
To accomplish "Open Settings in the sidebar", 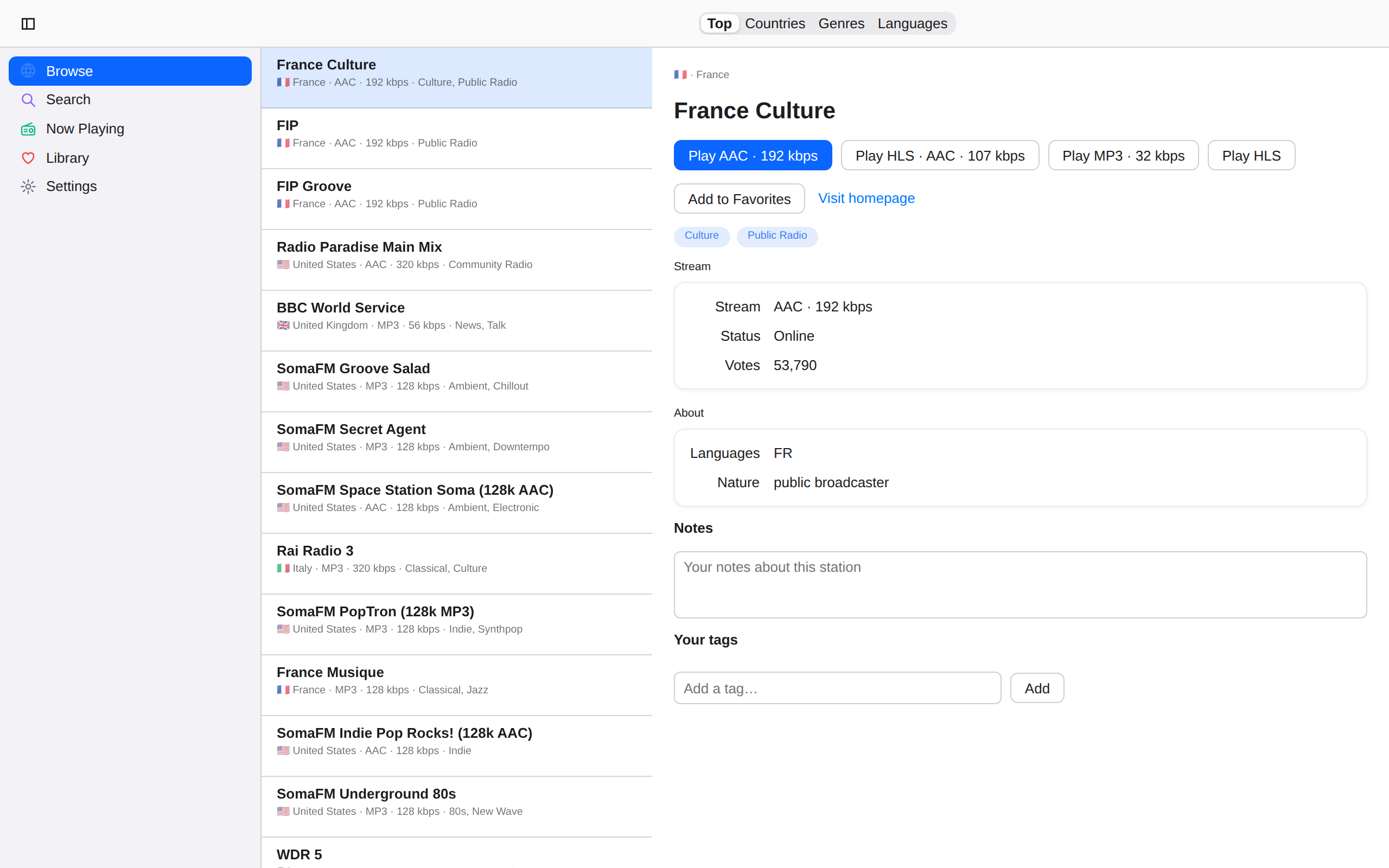I will (130, 187).
